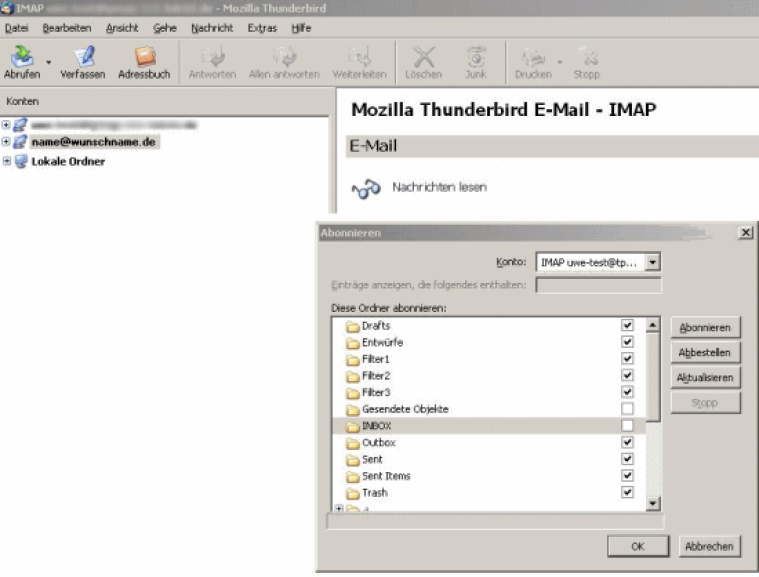Click the Antworten reply toolbar icon
The width and height of the screenshot is (759, 577).
[213, 57]
